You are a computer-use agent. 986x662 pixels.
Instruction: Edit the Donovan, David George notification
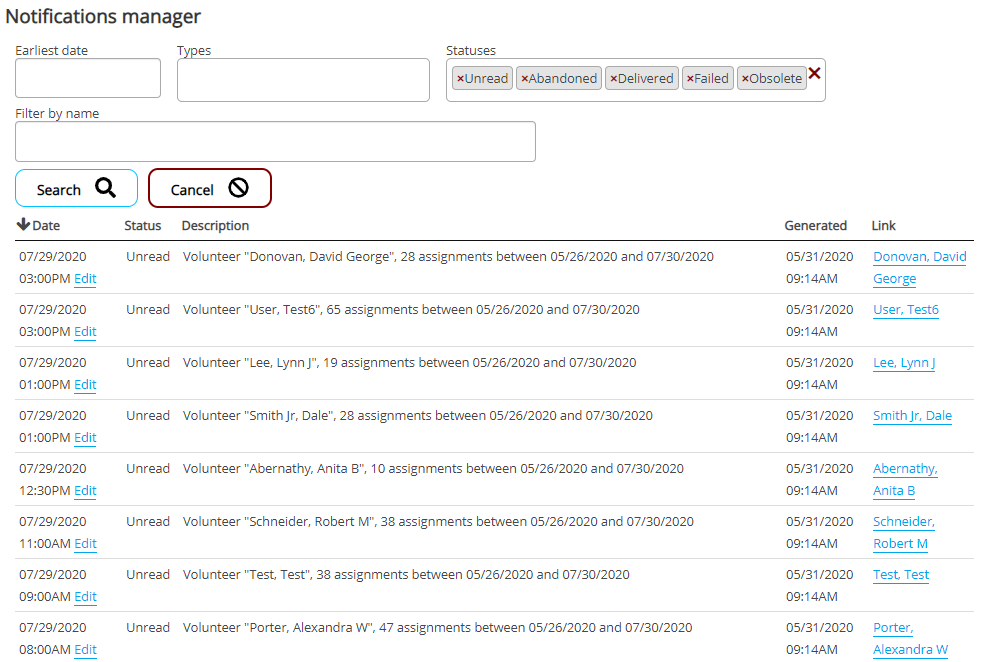(x=85, y=279)
